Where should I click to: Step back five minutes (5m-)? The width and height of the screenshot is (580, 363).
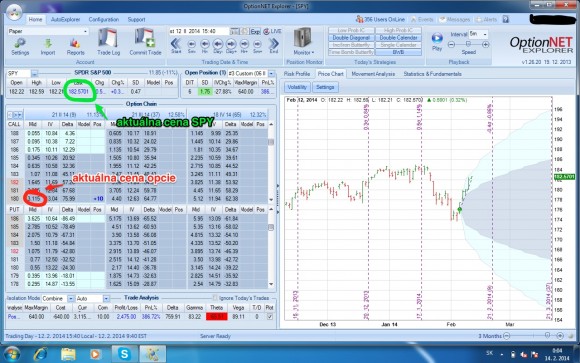coord(191,46)
